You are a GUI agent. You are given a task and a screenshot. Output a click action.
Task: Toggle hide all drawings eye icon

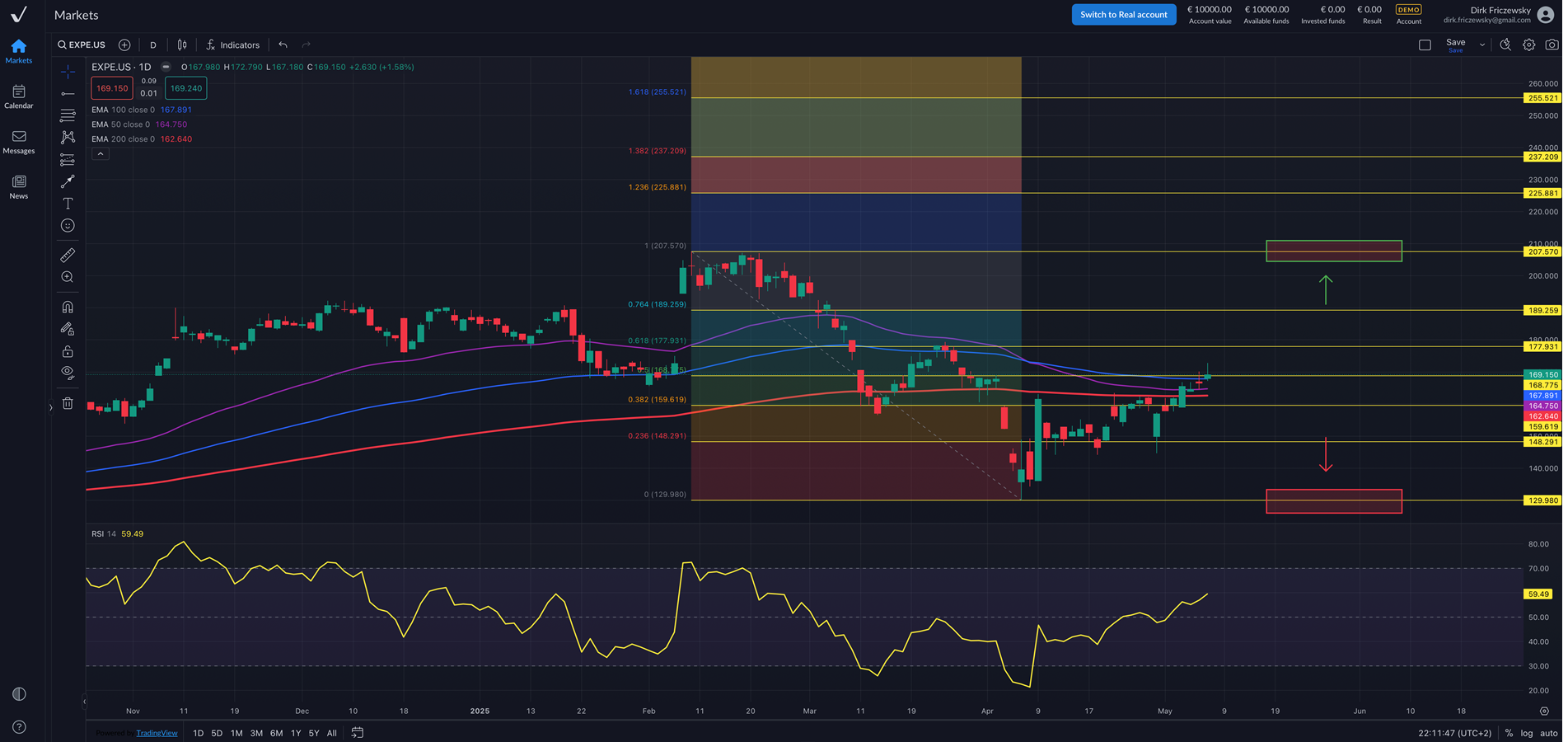68,372
